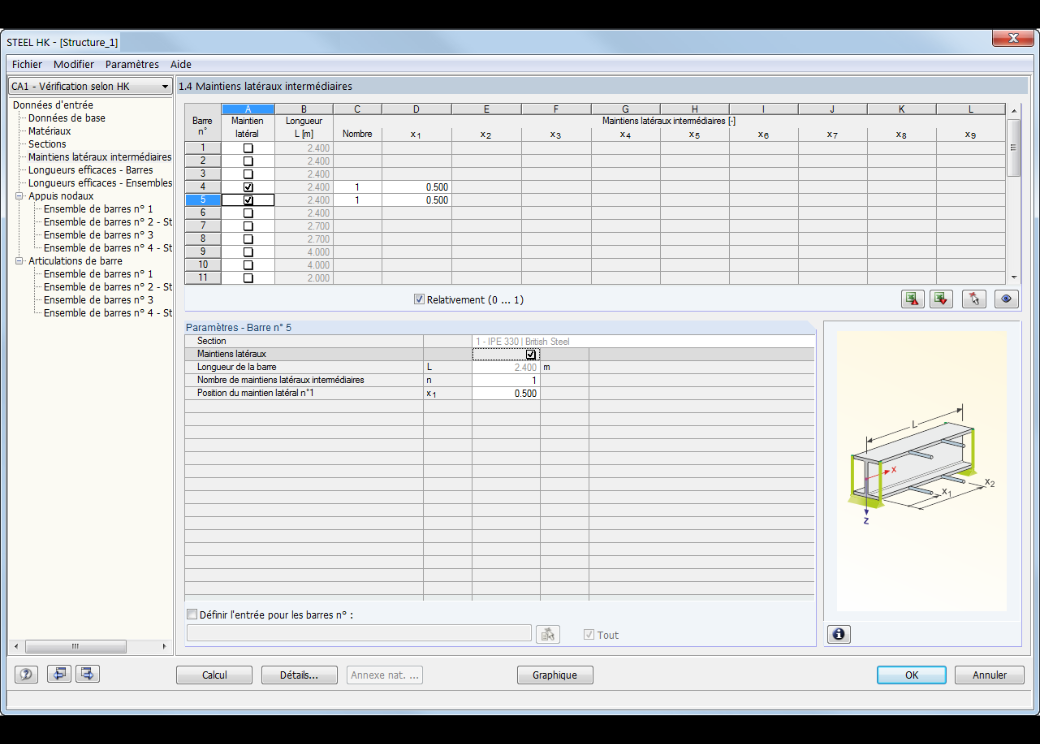Select Maintiens latéraux intermédiaires tree item
1040x744 pixels.
click(99, 157)
